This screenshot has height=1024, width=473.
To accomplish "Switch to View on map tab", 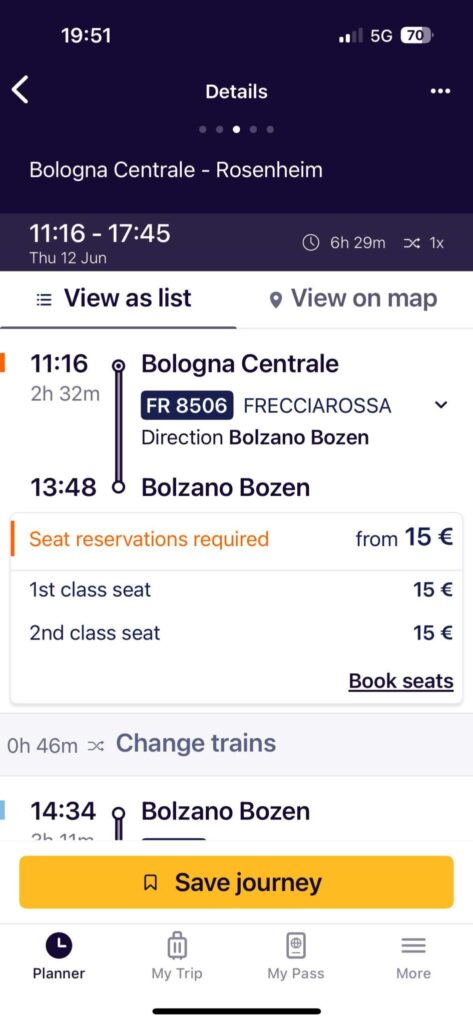I will point(355,298).
